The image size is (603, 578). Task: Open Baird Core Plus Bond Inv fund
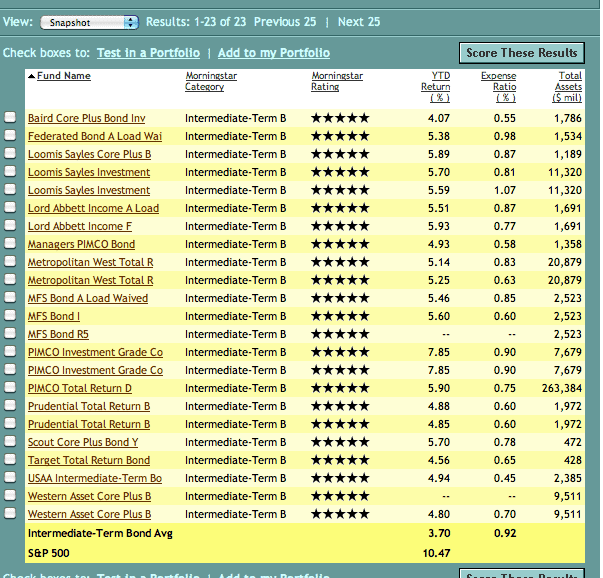87,118
